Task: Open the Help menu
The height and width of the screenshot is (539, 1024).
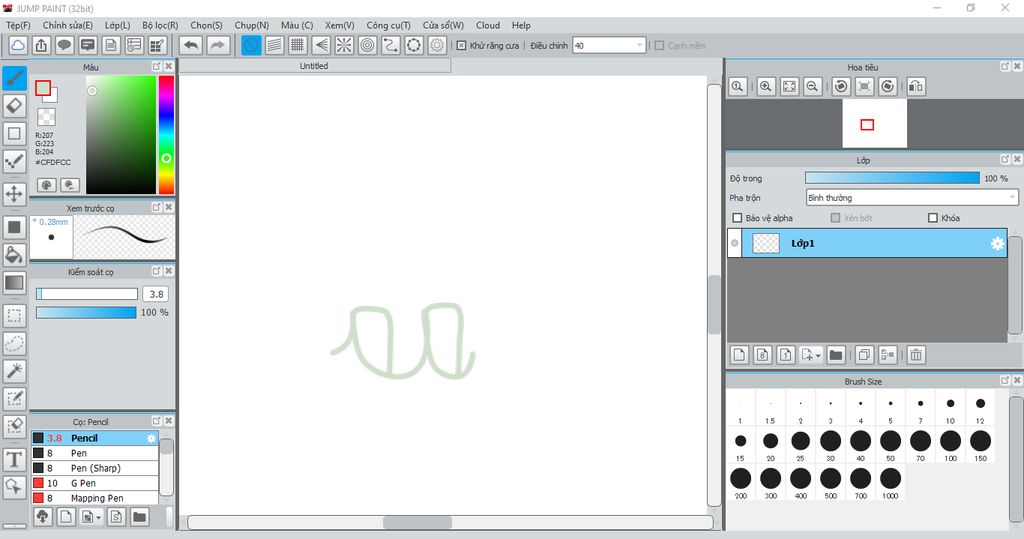Action: (x=521, y=25)
